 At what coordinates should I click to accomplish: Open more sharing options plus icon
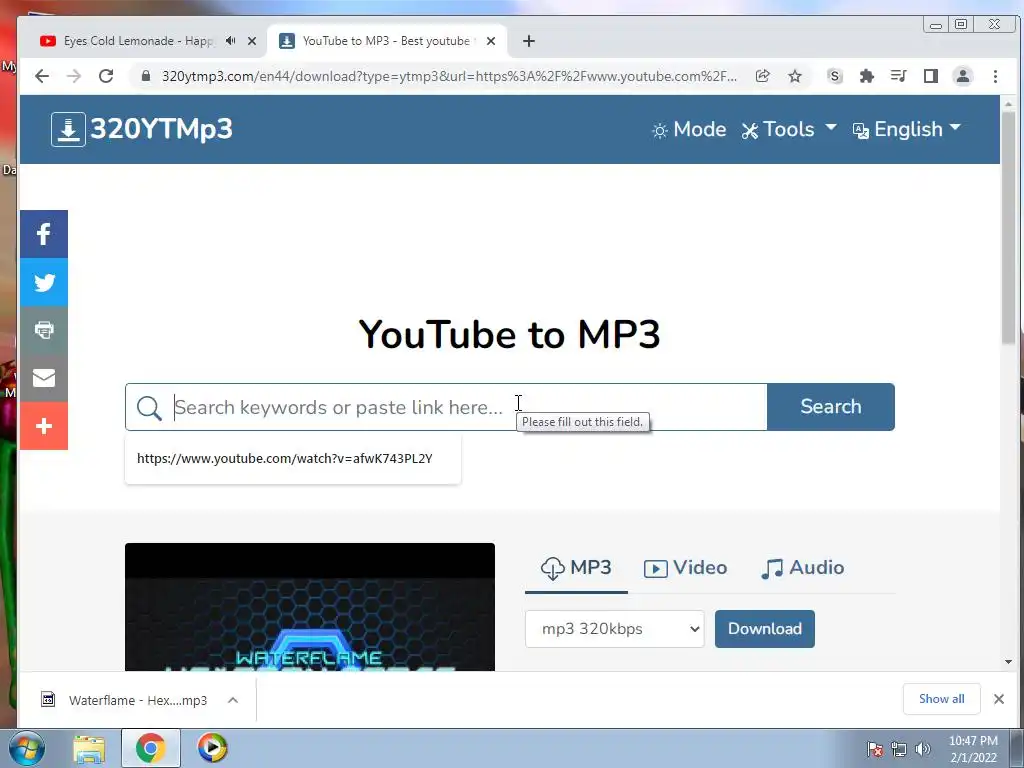(44, 426)
